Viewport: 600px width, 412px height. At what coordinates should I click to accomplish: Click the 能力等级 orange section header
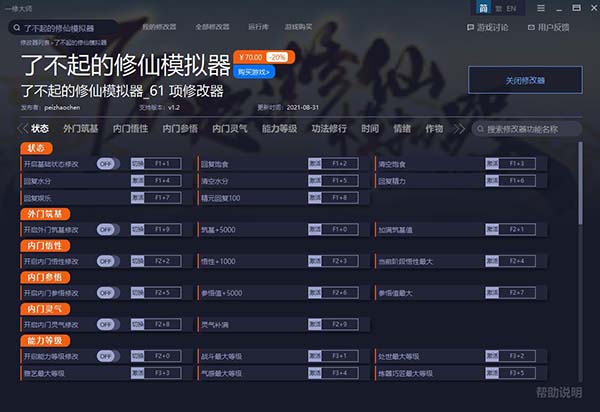click(x=45, y=340)
